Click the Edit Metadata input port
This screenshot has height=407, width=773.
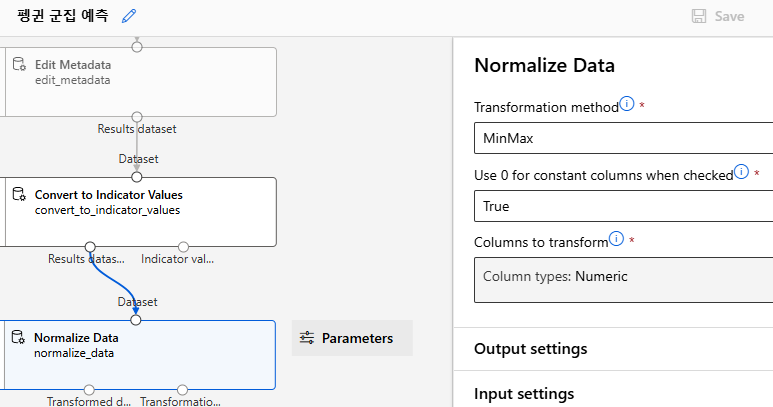click(137, 47)
